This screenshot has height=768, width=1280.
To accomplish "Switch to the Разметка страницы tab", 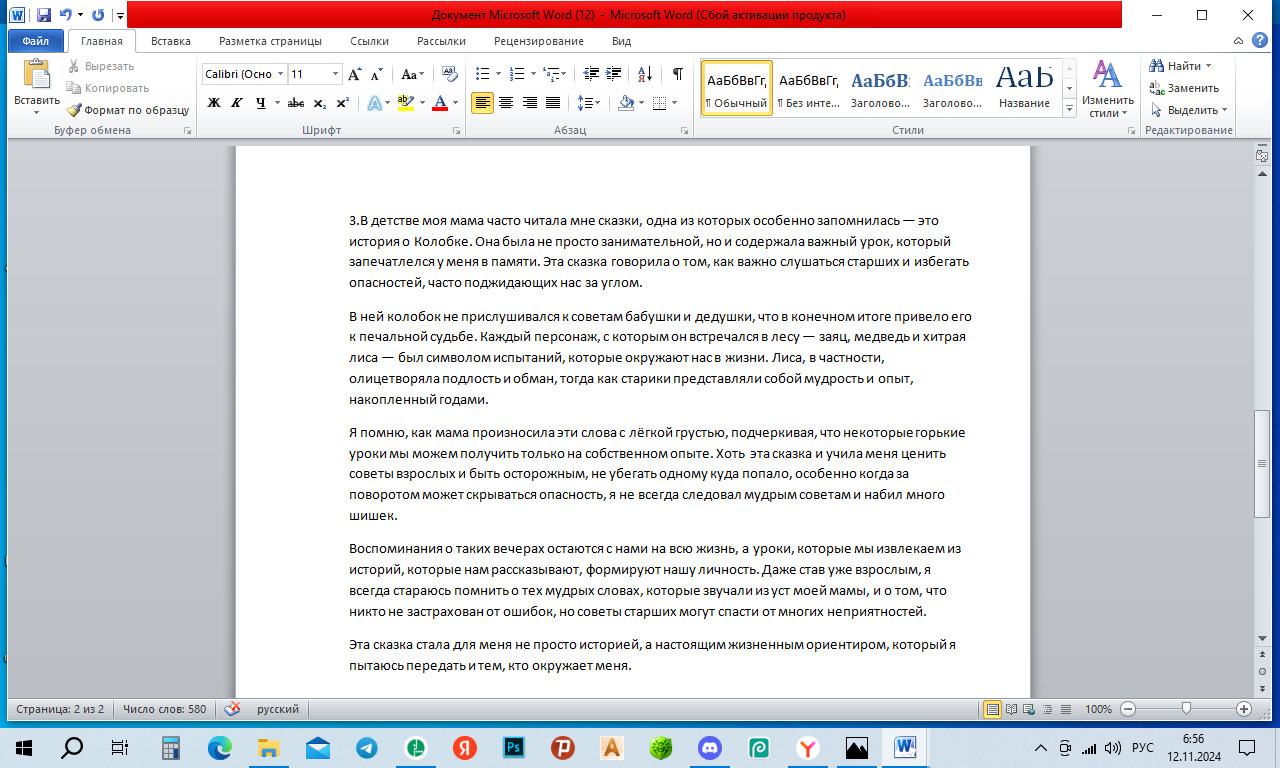I will (x=270, y=41).
